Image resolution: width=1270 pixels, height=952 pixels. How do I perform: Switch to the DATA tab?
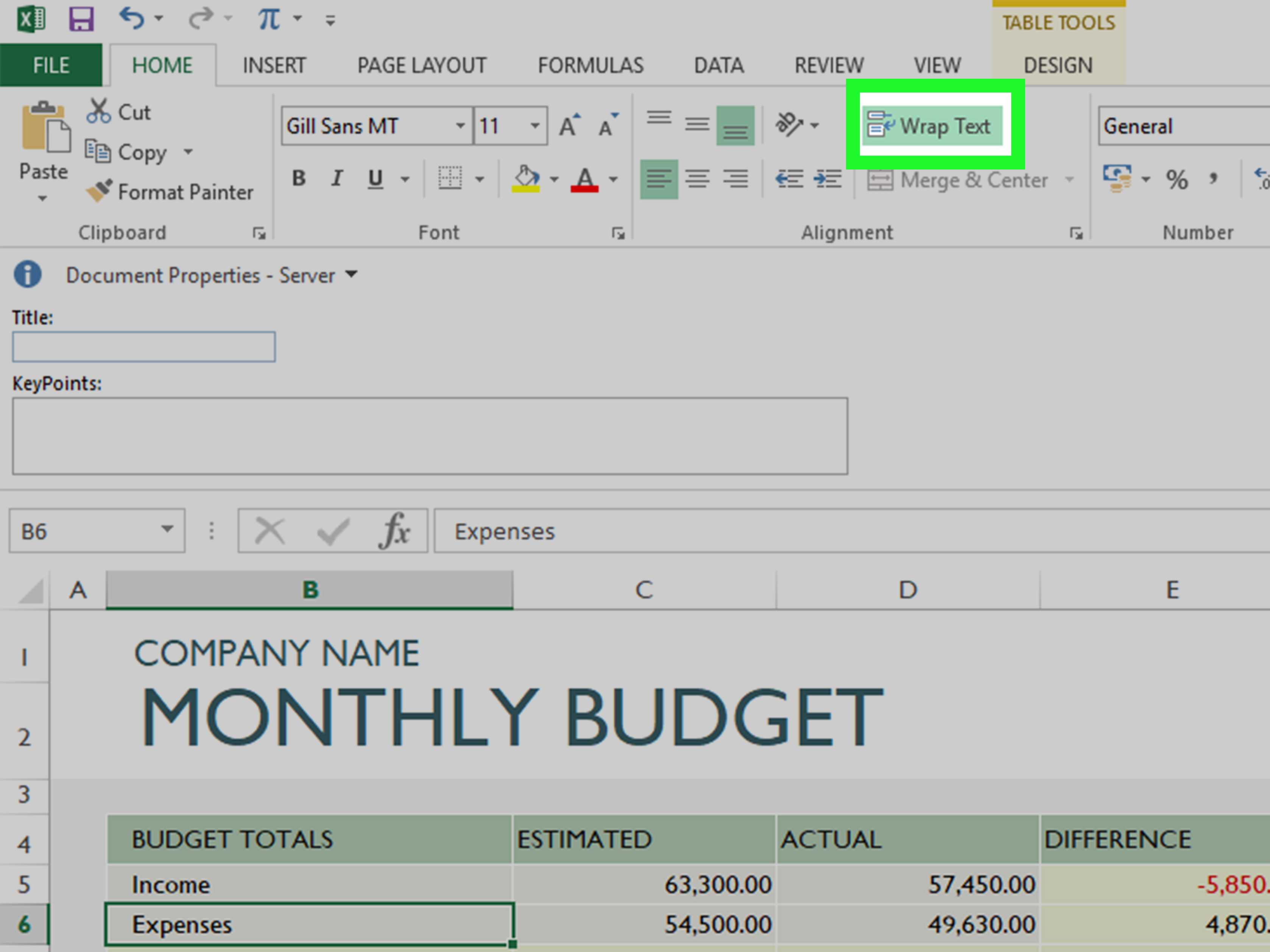pos(719,65)
